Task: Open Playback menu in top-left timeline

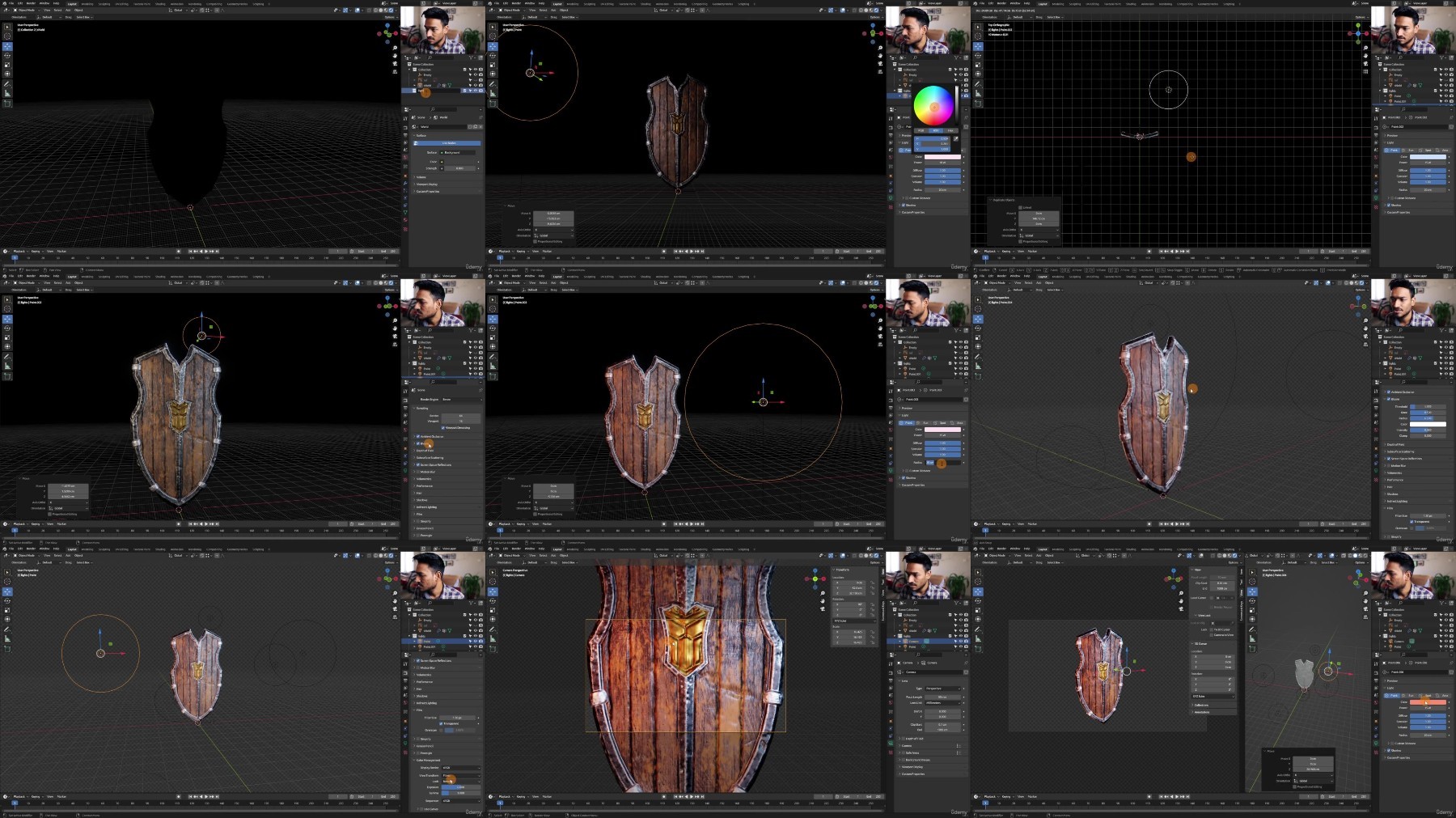Action: tap(19, 251)
